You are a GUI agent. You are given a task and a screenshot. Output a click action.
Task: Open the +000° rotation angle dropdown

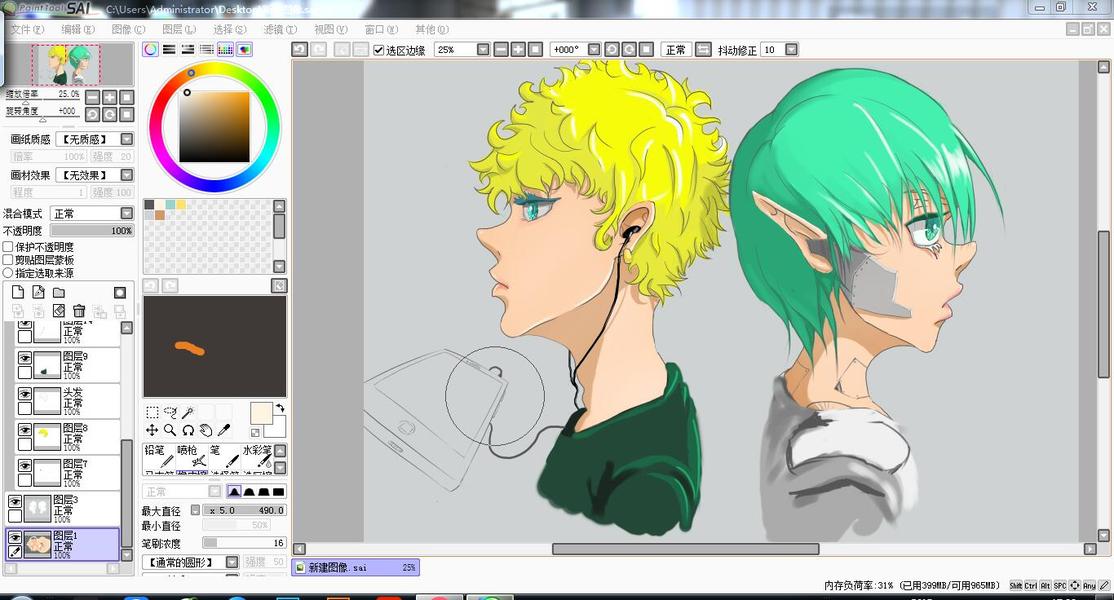pos(594,49)
